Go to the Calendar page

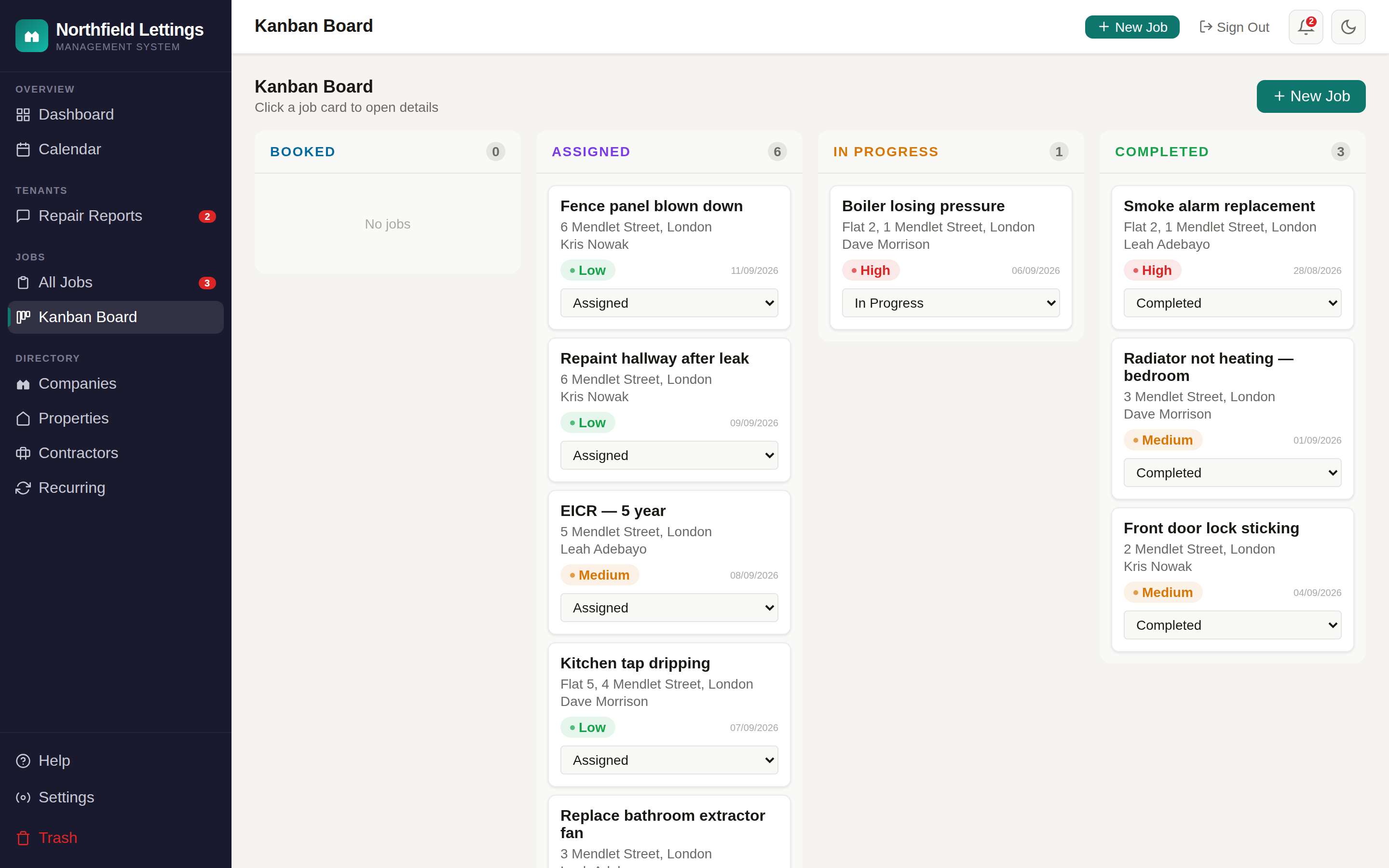pos(116,150)
